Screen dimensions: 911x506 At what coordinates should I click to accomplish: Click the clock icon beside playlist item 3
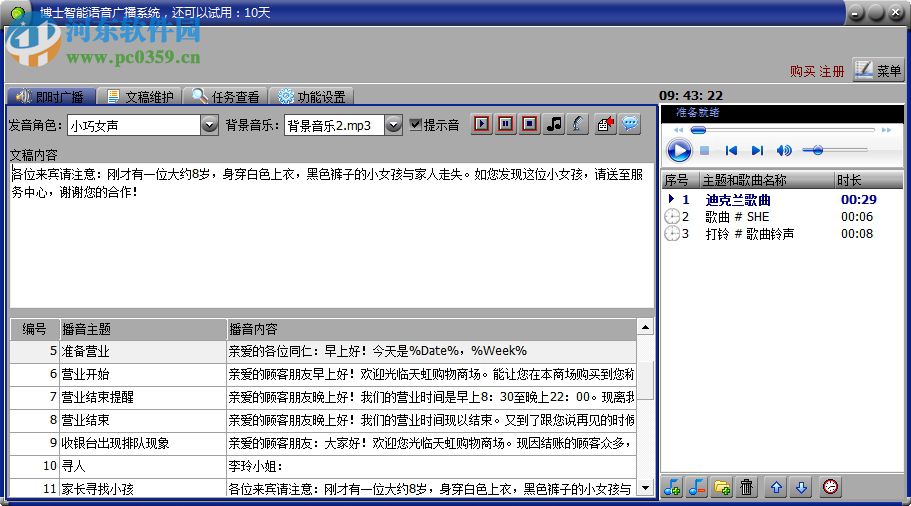pos(672,234)
